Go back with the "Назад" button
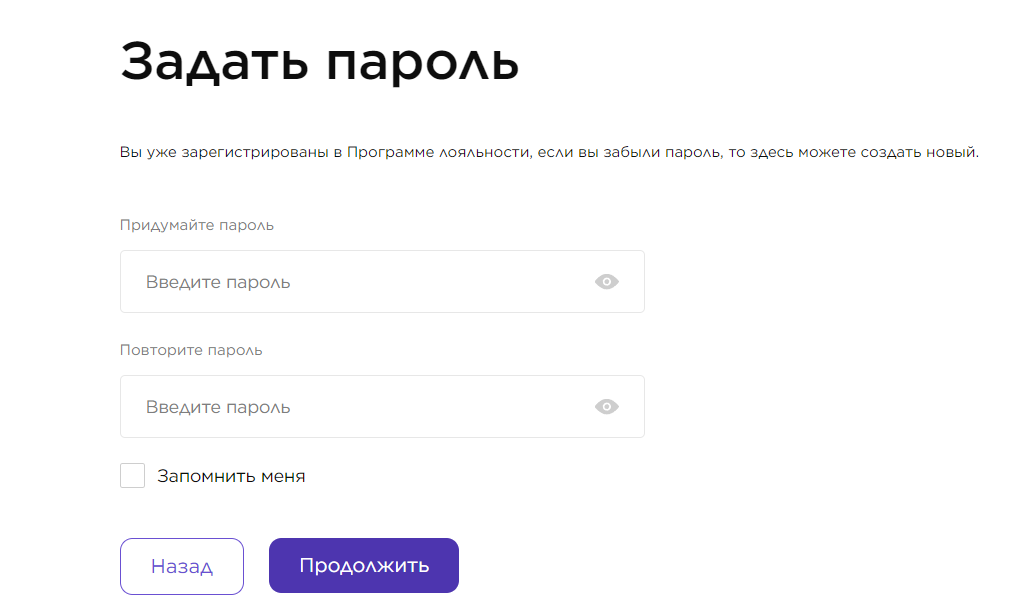The image size is (1015, 613). 182,566
